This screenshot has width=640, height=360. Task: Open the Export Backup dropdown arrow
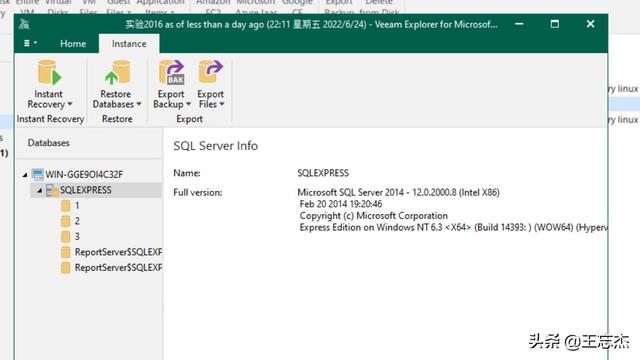click(188, 104)
